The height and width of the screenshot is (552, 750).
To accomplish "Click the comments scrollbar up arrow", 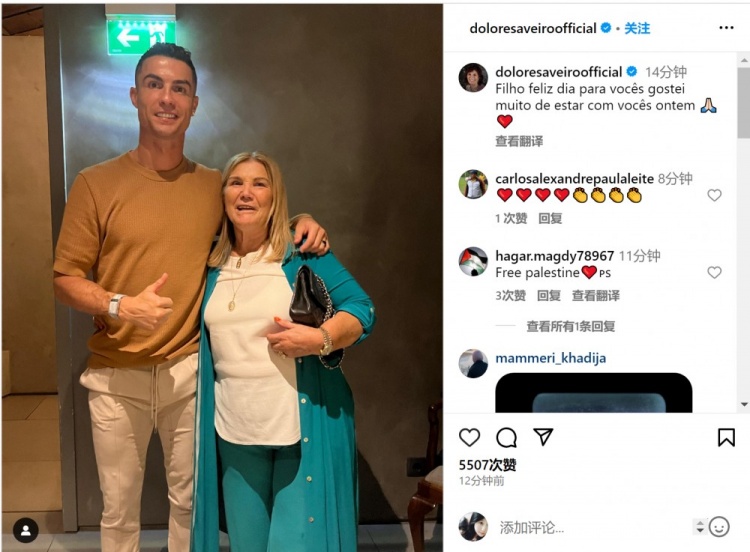I will [x=744, y=60].
